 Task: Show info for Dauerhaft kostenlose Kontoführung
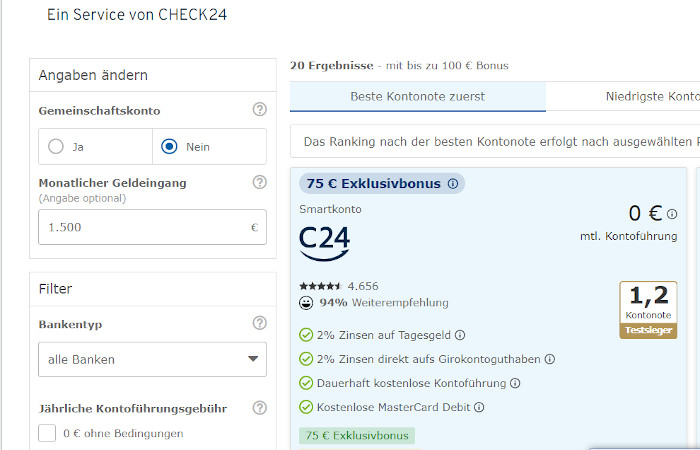tap(515, 383)
